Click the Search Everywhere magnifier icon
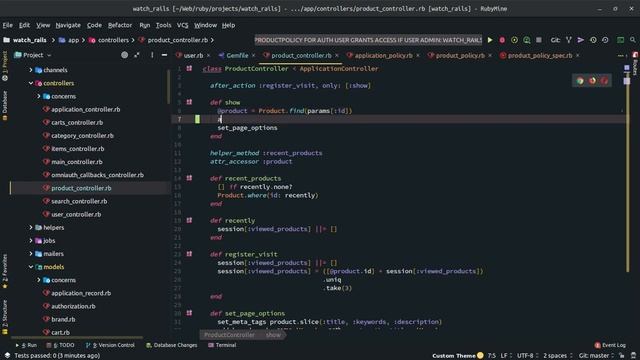The image size is (640, 360). pyautogui.click(x=632, y=40)
